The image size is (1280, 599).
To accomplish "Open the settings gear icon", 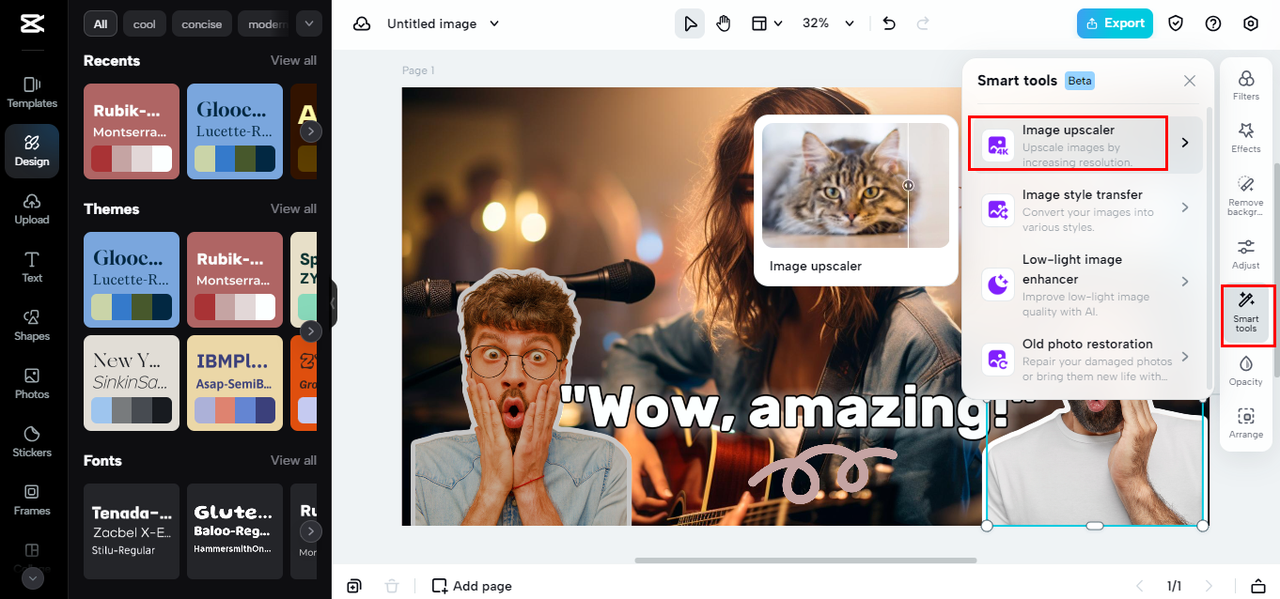I will [1250, 24].
